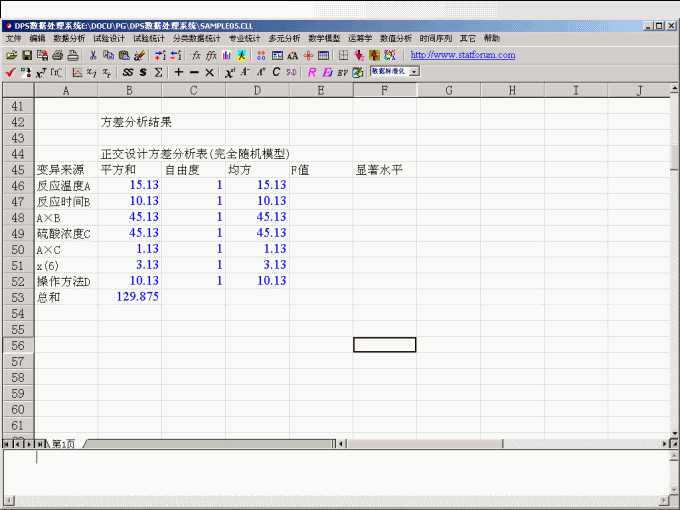
Task: Click the Save floppy disk icon
Action: [x=27, y=55]
